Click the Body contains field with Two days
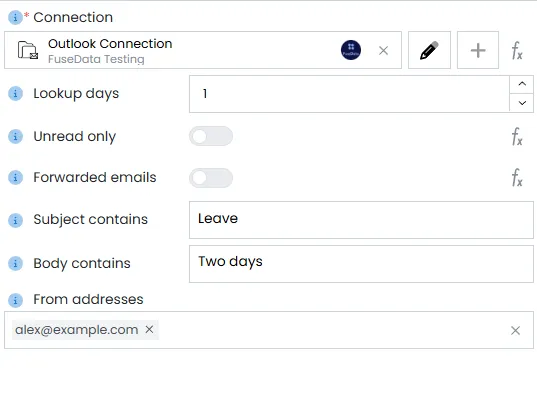This screenshot has width=537, height=411. [x=361, y=264]
